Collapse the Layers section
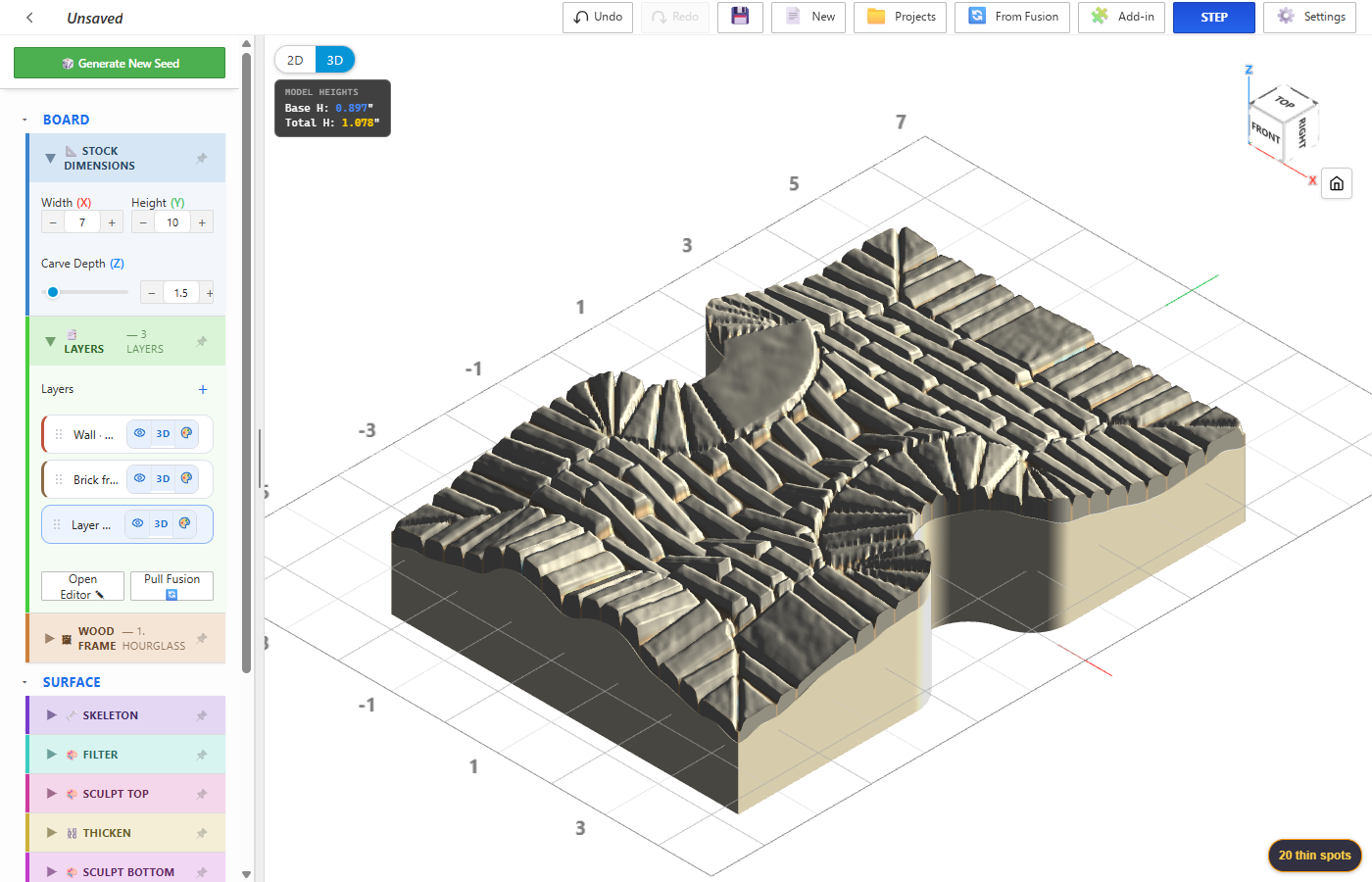 (x=50, y=341)
